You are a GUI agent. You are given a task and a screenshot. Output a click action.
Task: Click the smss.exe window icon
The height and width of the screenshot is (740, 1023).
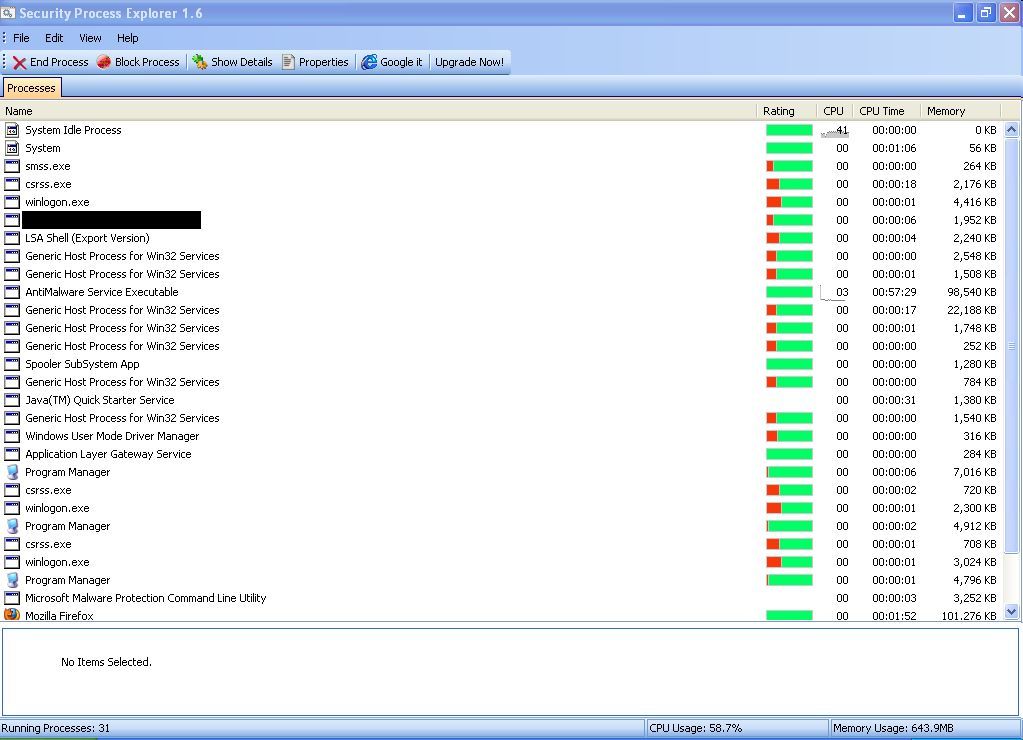[x=12, y=166]
